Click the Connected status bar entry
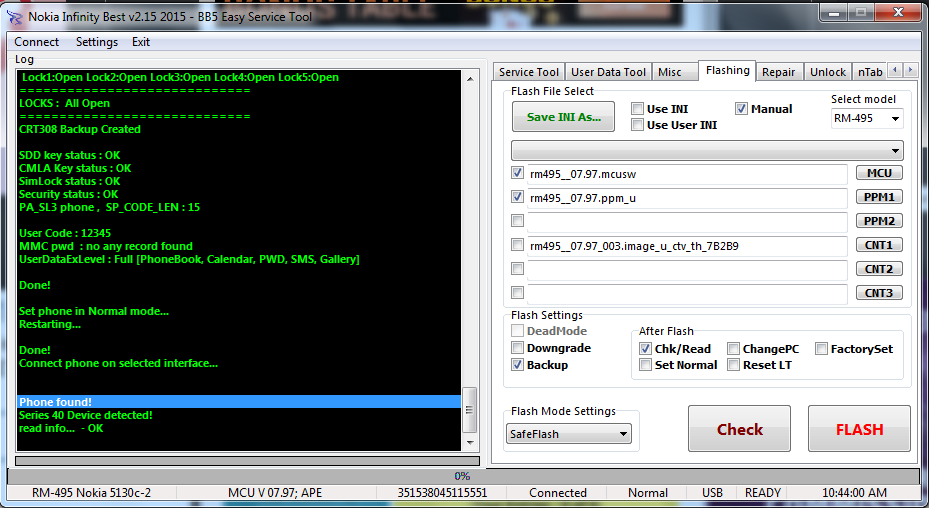The width and height of the screenshot is (929, 508). (x=558, y=493)
